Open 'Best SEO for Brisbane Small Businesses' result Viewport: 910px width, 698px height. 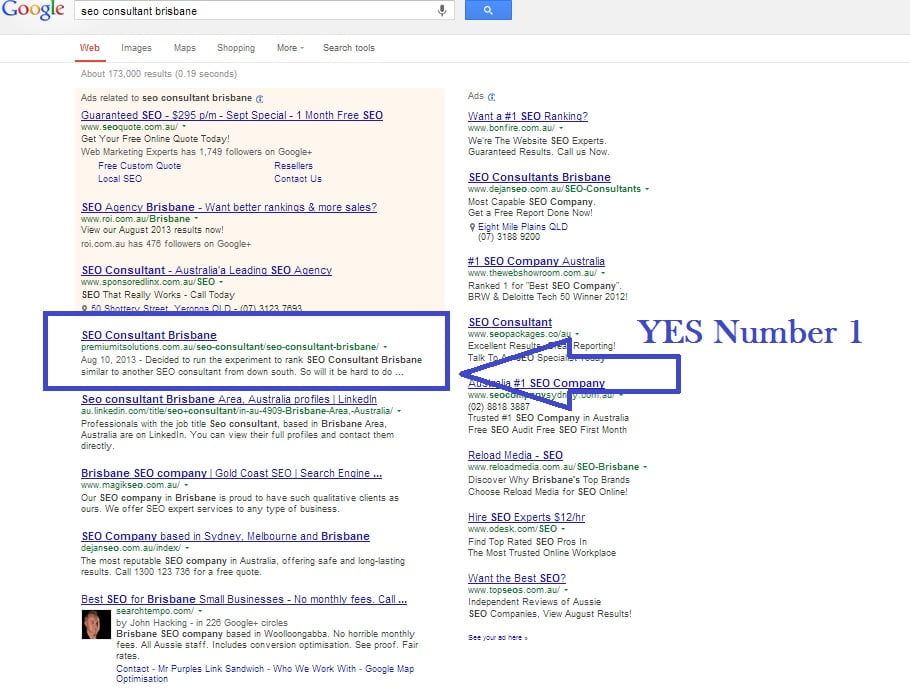(x=244, y=599)
